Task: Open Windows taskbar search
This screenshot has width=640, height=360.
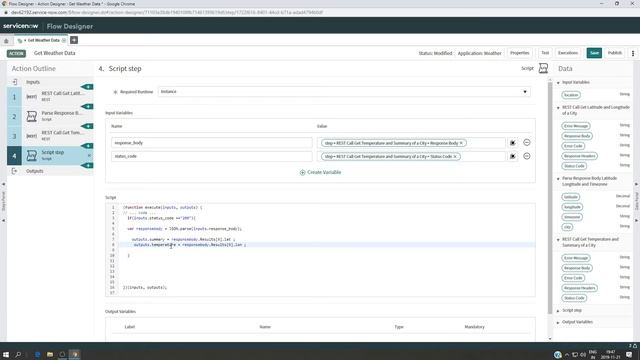Action: tap(18, 354)
